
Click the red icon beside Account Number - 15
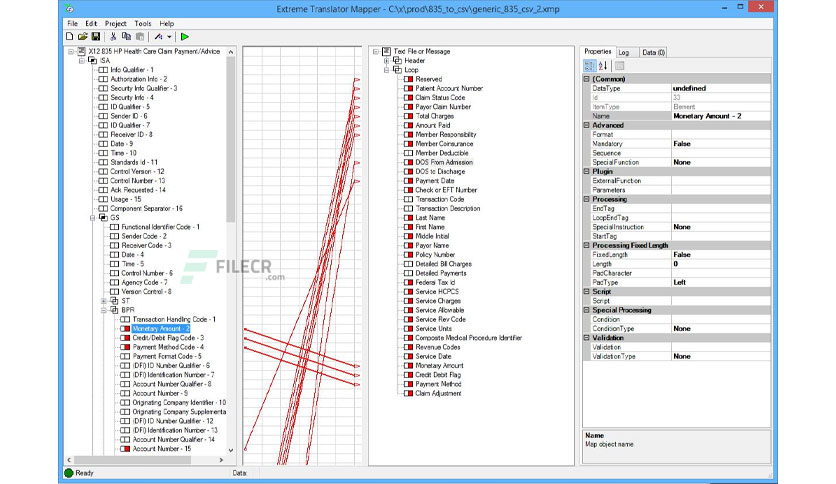click(125, 449)
